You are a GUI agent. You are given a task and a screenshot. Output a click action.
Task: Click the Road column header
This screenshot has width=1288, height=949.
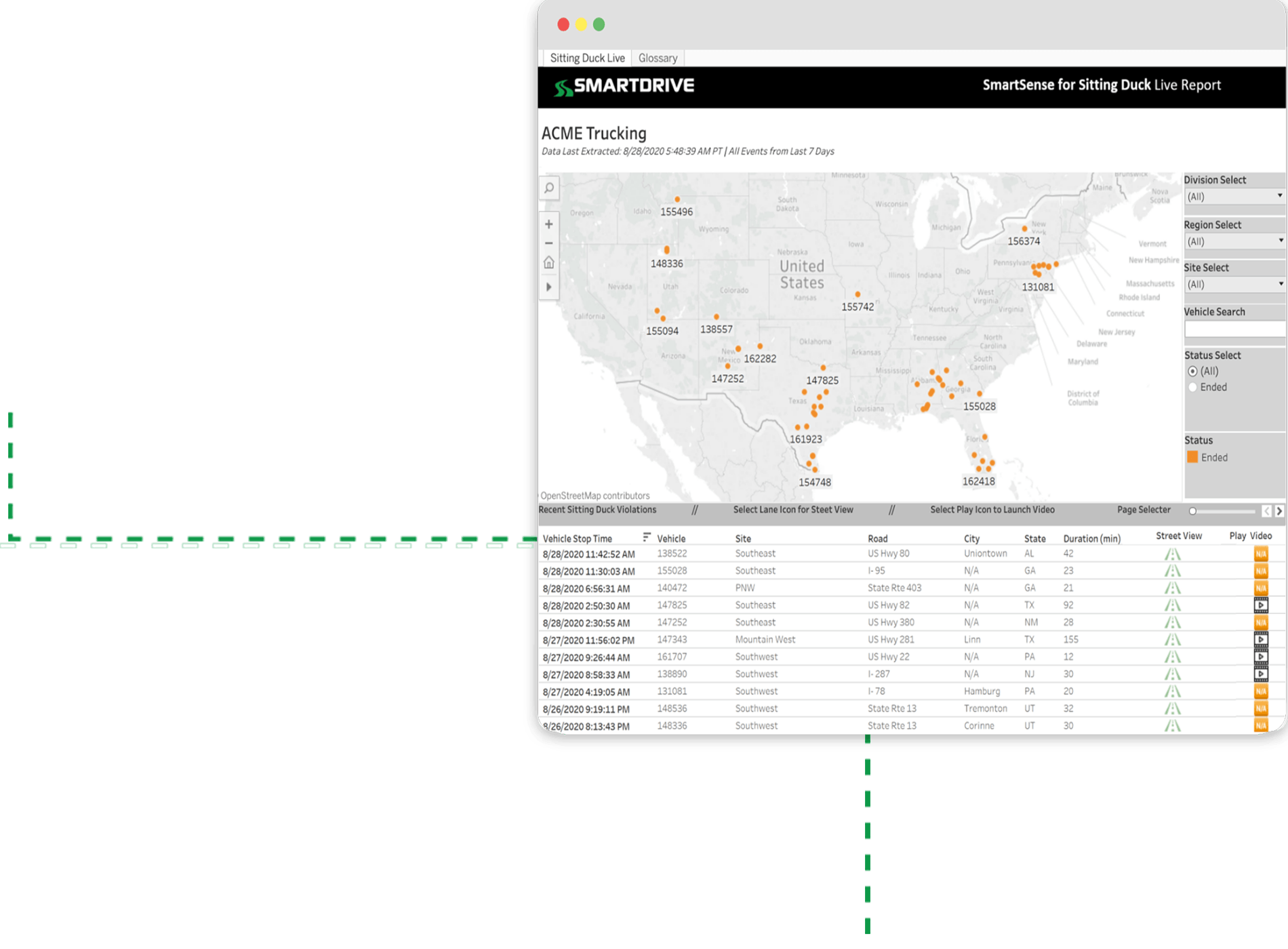tap(878, 539)
